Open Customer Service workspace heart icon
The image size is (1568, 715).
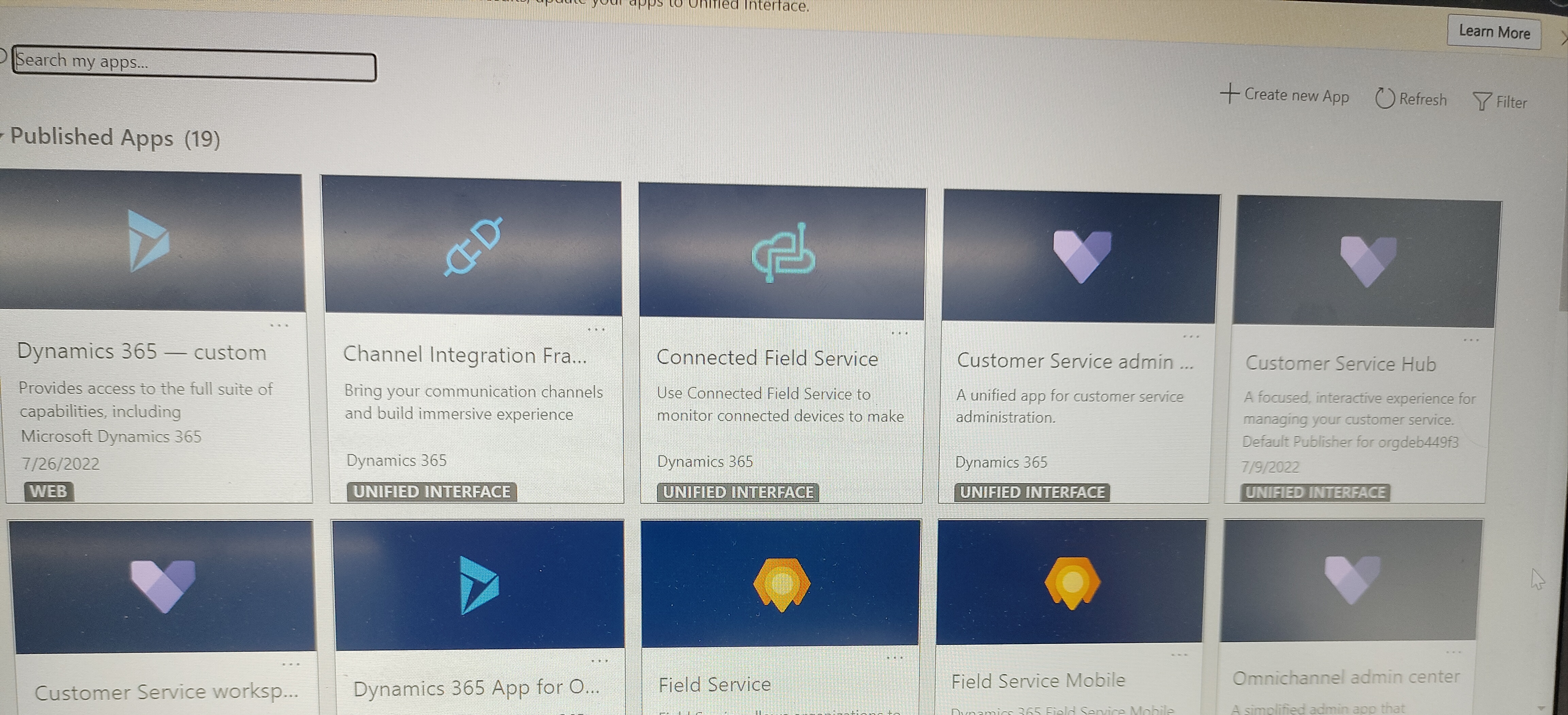point(163,586)
